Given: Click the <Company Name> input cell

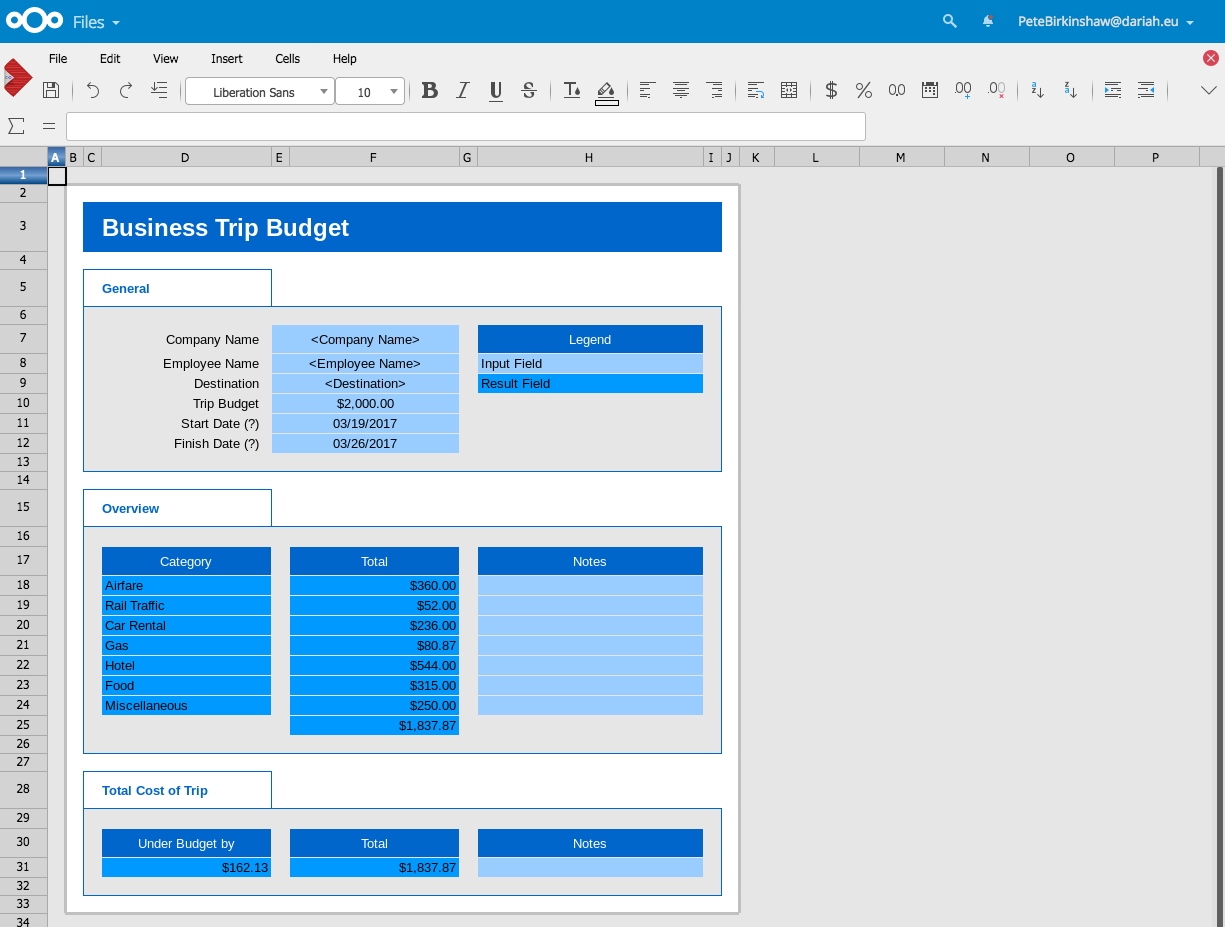Looking at the screenshot, I should coord(365,339).
